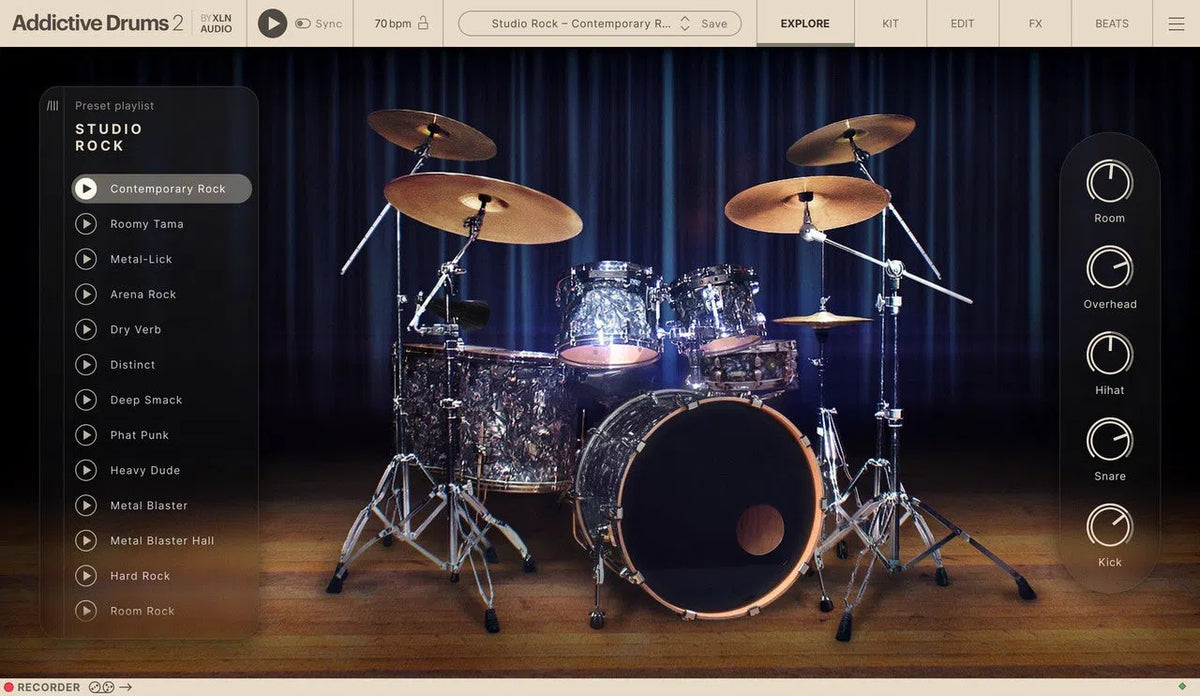
Task: Play the Roomy Tama preset
Action: (86, 223)
